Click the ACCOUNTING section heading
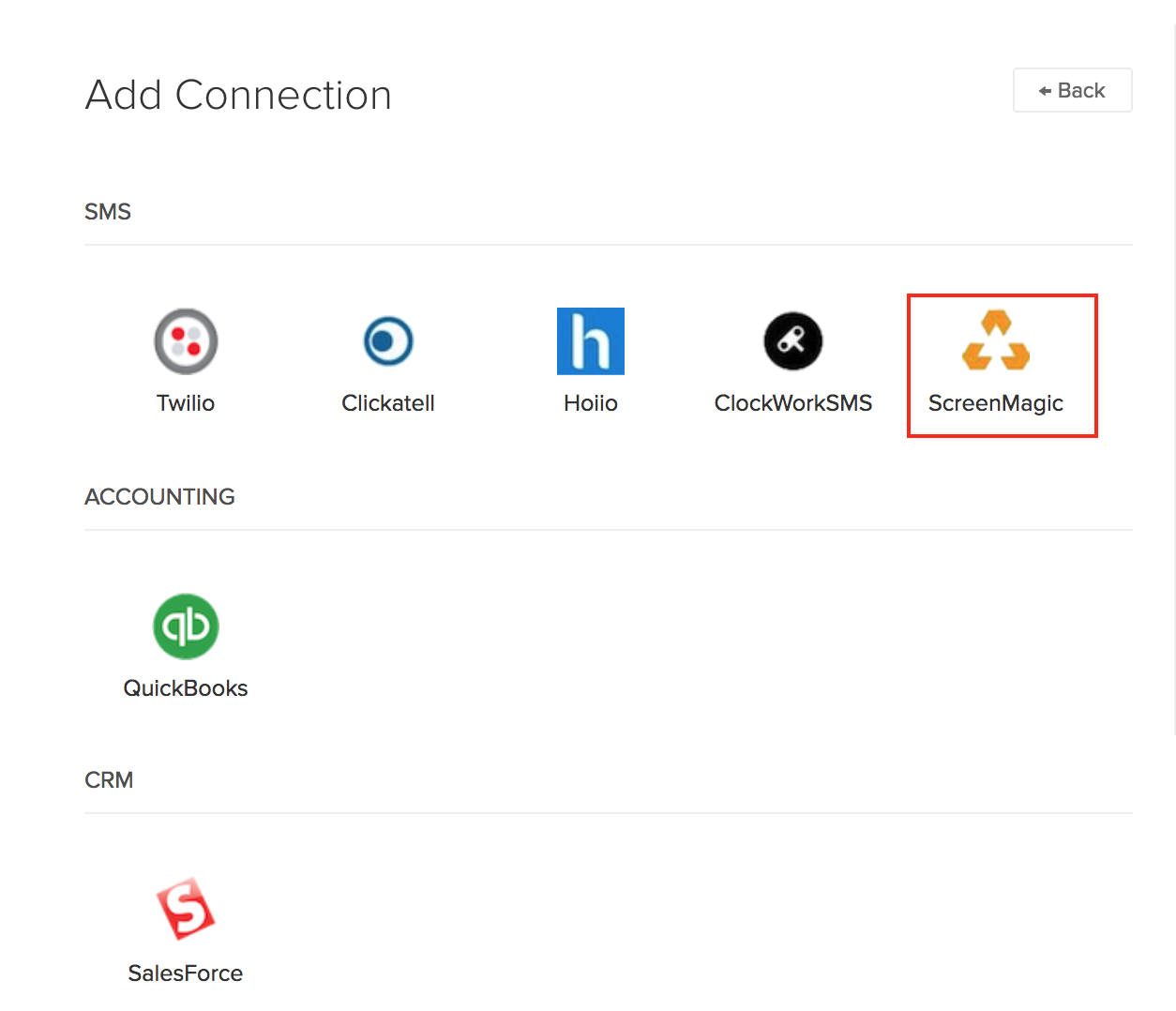The width and height of the screenshot is (1176, 1011). (x=159, y=496)
